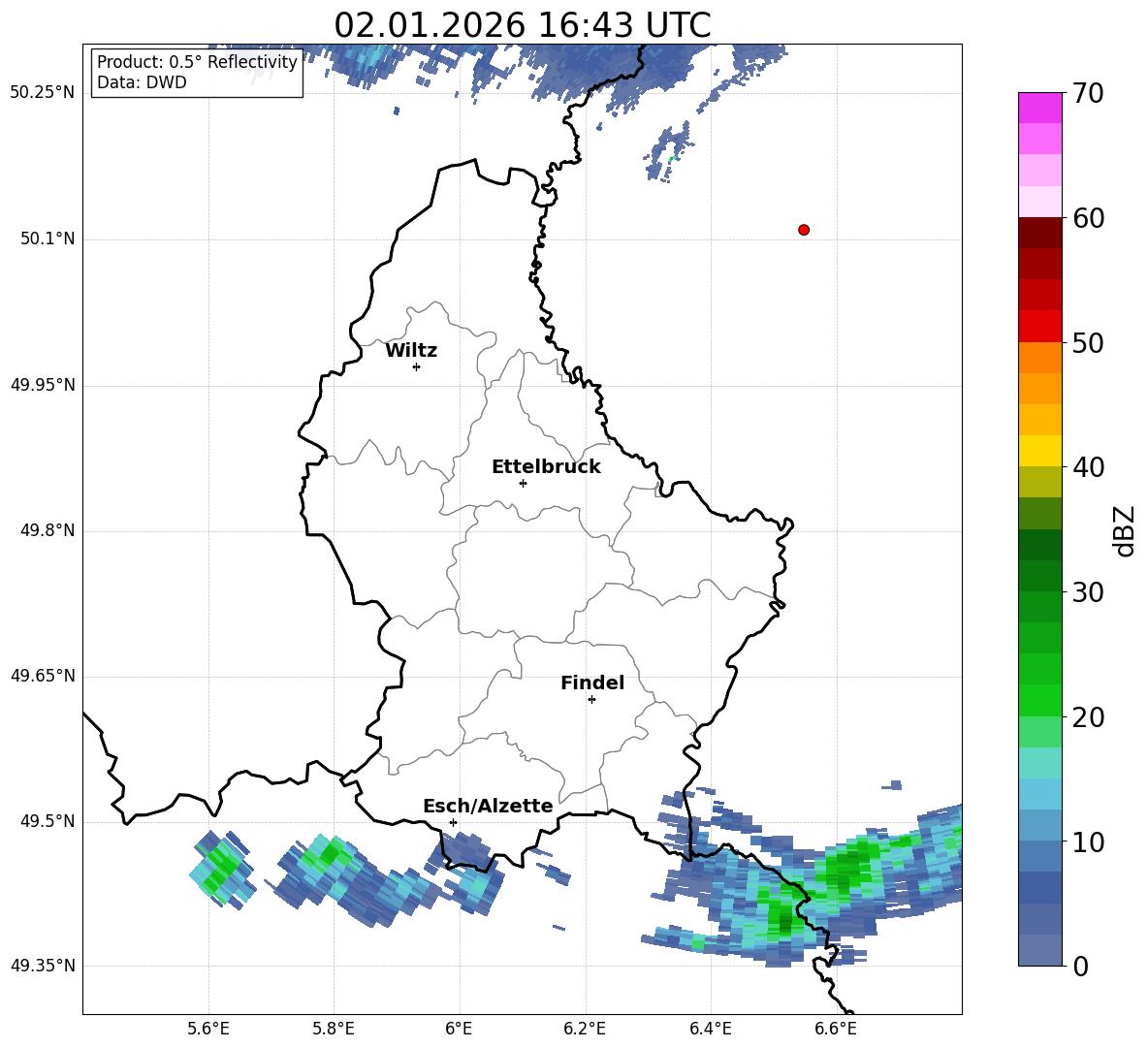Click the Ettelbruck cross marker
This screenshot has width=1148, height=1048.
pyautogui.click(x=523, y=483)
